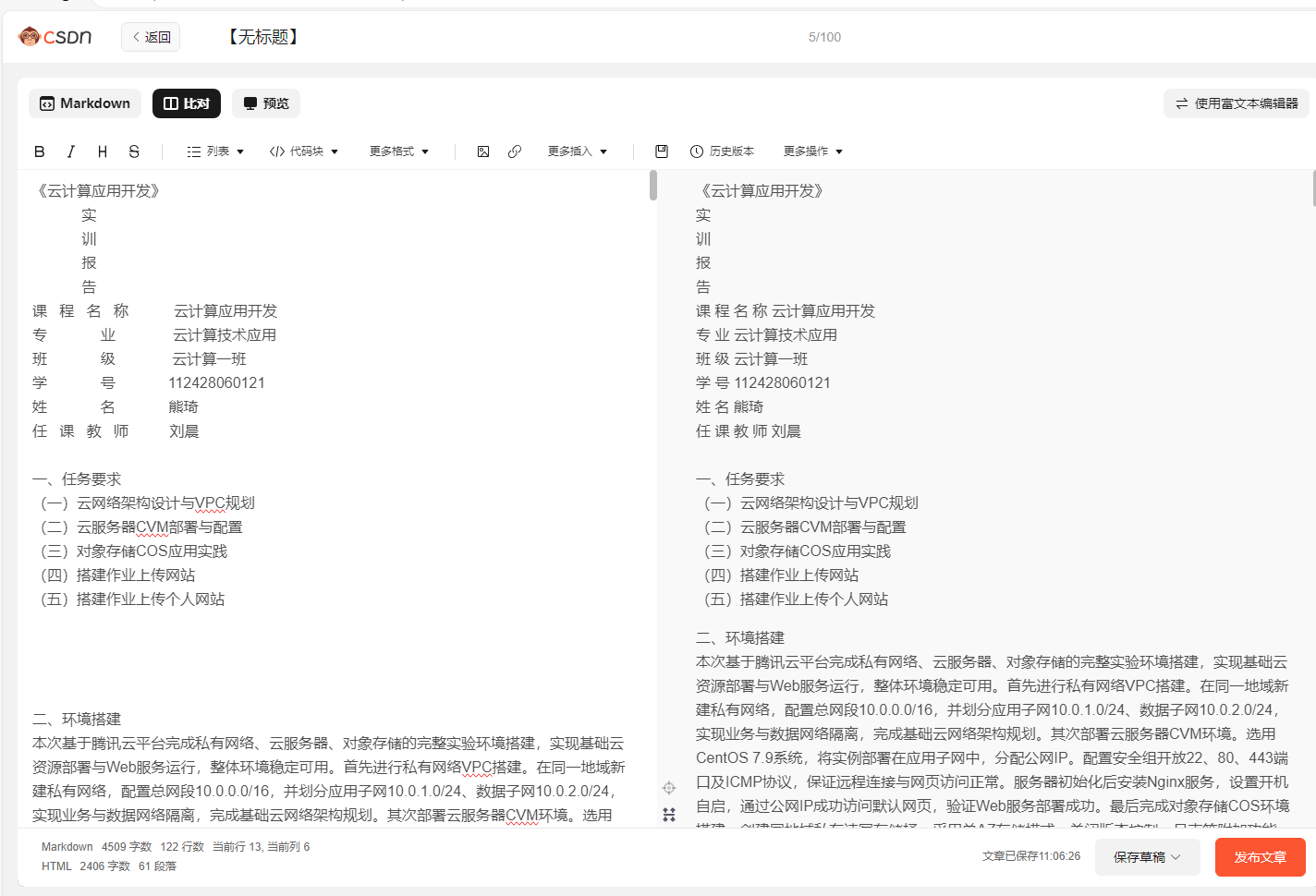The height and width of the screenshot is (896, 1316).
Task: Toggle strikethrough formatting
Action: pos(134,151)
